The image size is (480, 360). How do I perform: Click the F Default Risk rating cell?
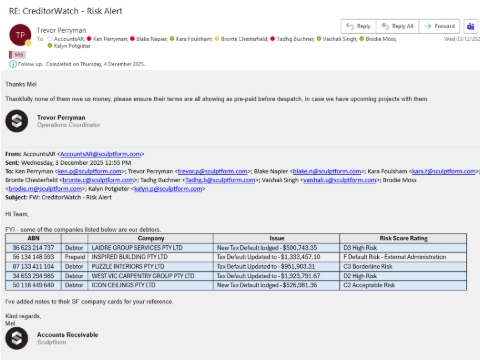point(403,257)
